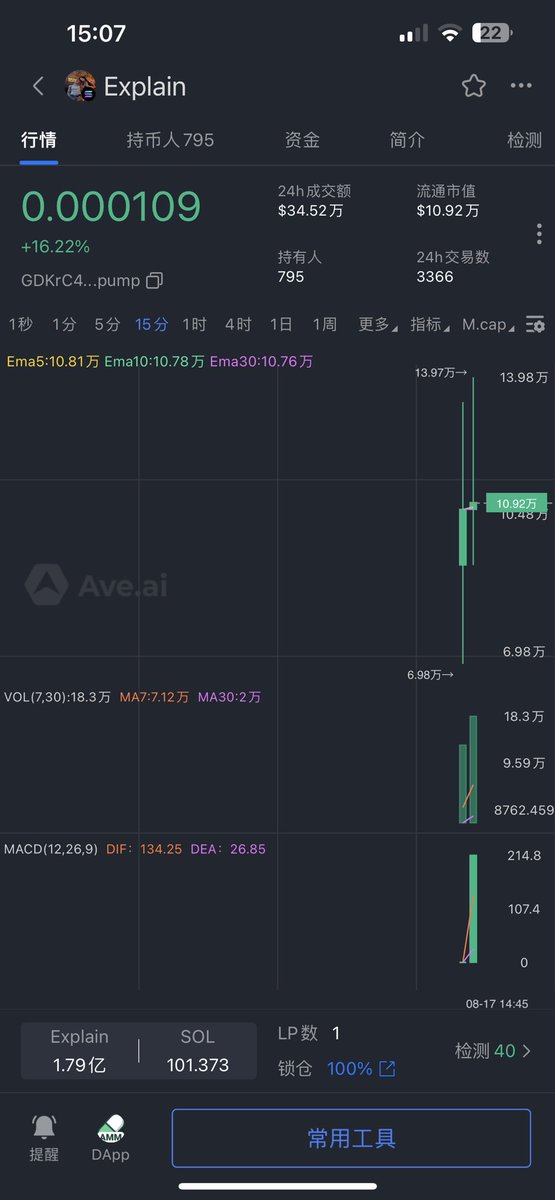Viewport: 555px width, 1200px height.
Task: Tap the vertical dots beside market stats
Action: pyautogui.click(x=539, y=234)
